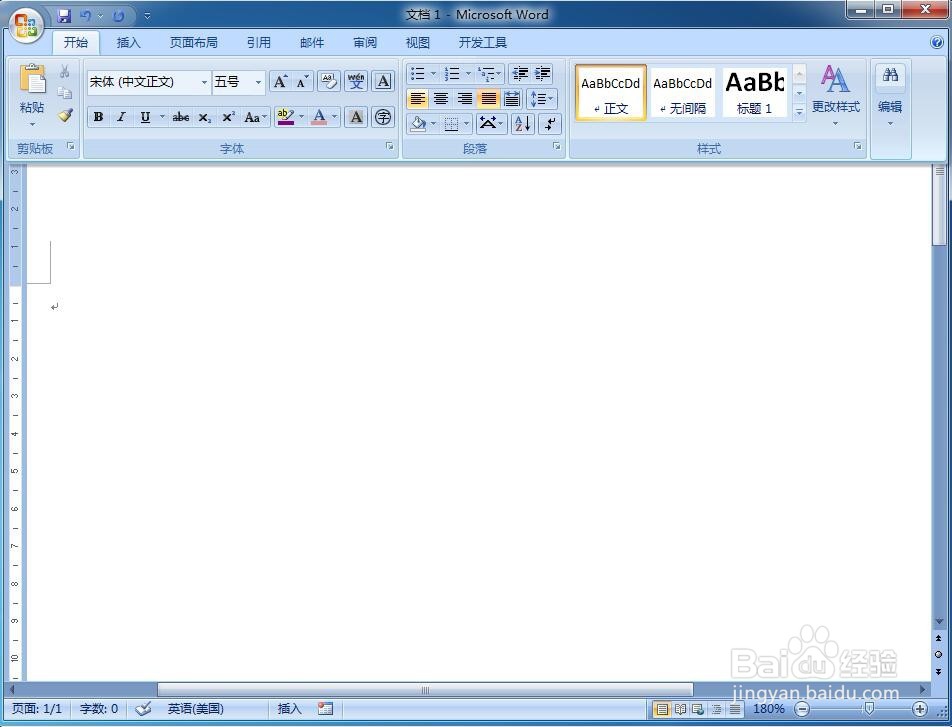This screenshot has width=952, height=727.
Task: Click the Bullets list icon
Action: [418, 74]
